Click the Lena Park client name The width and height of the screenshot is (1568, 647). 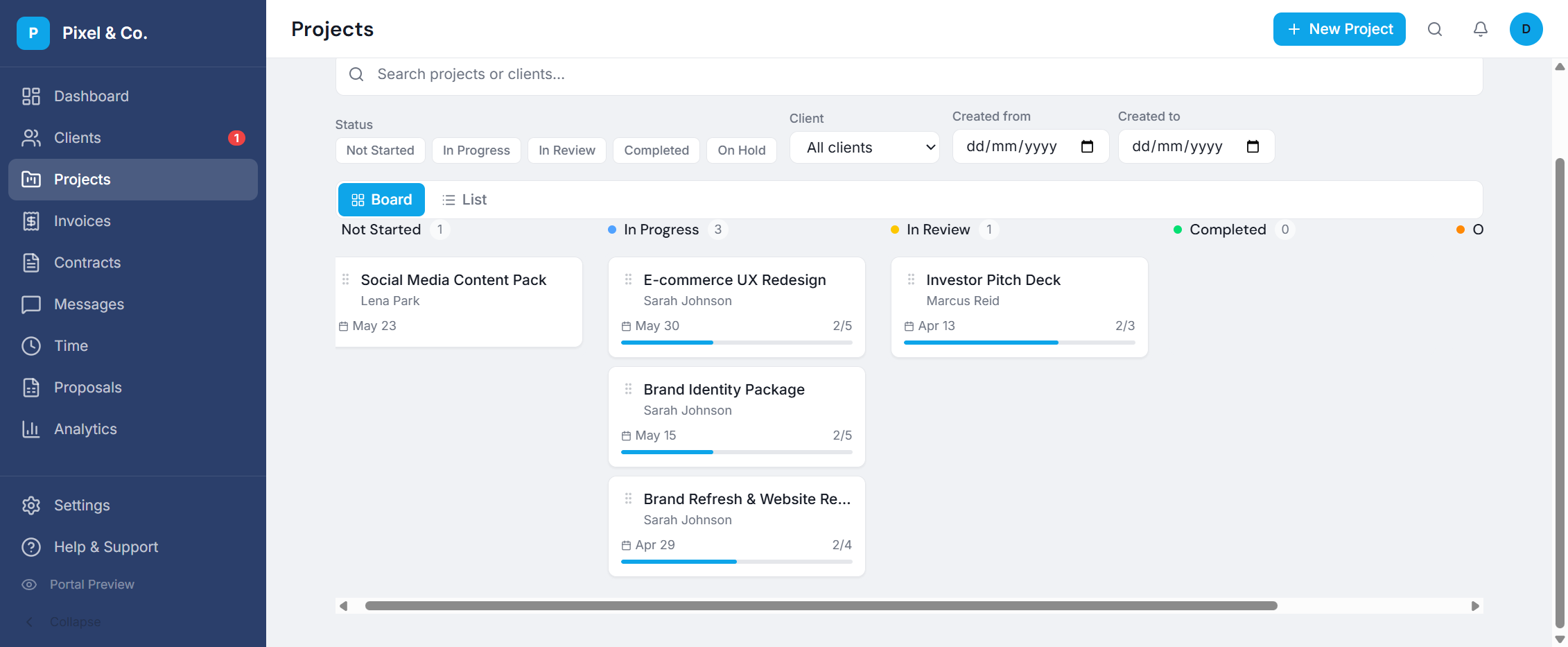coord(390,301)
